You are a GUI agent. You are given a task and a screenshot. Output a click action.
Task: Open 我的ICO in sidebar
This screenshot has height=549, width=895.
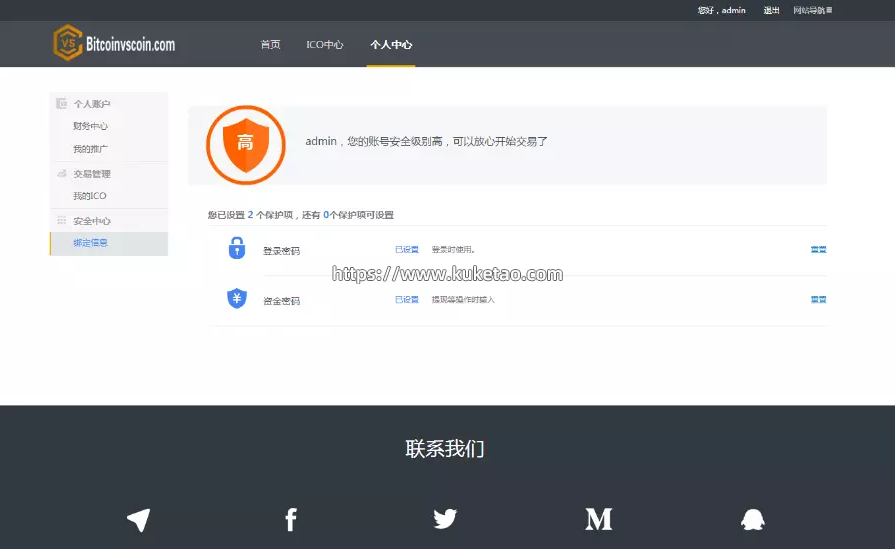90,196
